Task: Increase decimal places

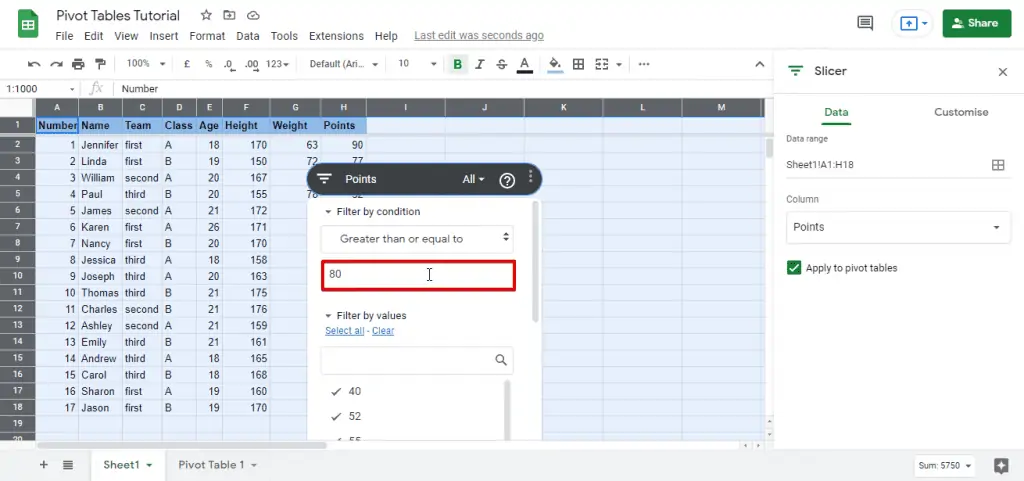Action: (x=251, y=64)
